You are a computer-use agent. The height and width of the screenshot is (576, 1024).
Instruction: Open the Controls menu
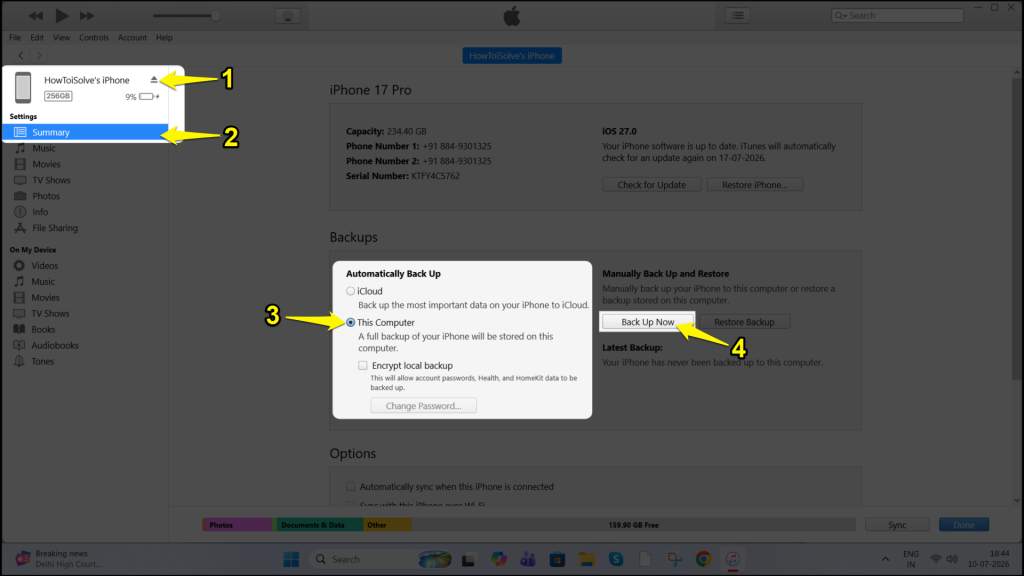coord(94,37)
